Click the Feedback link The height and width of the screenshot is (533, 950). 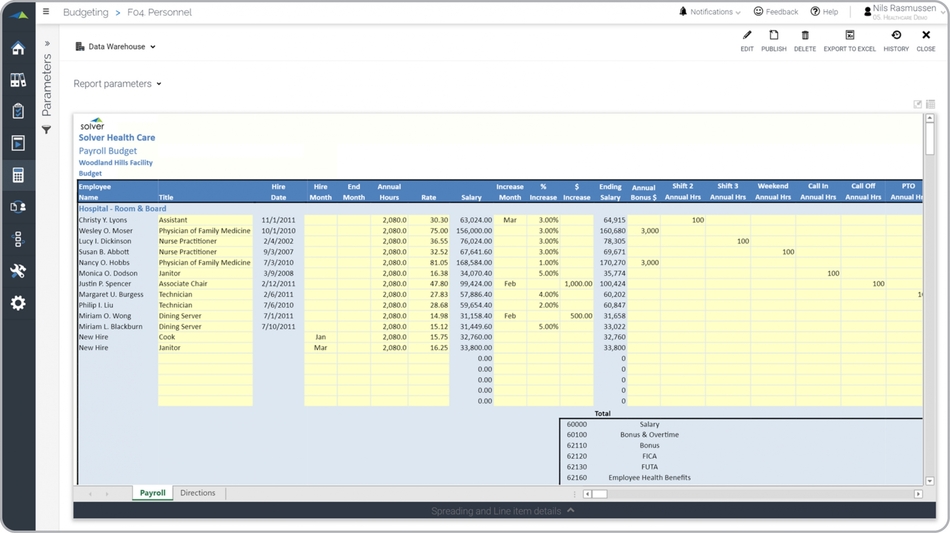(776, 12)
